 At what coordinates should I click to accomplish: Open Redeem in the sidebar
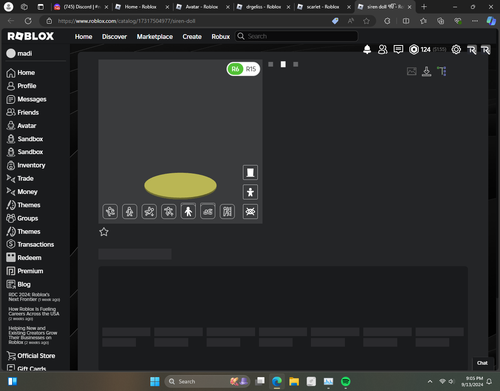[24, 258]
